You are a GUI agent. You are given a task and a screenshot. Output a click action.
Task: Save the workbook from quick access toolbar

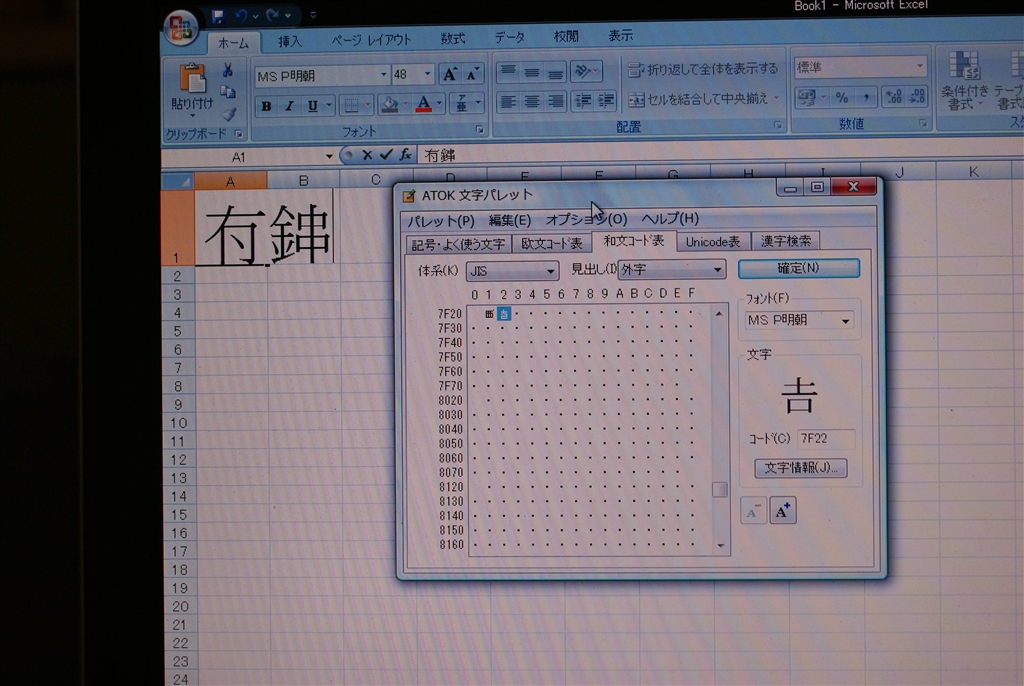217,16
